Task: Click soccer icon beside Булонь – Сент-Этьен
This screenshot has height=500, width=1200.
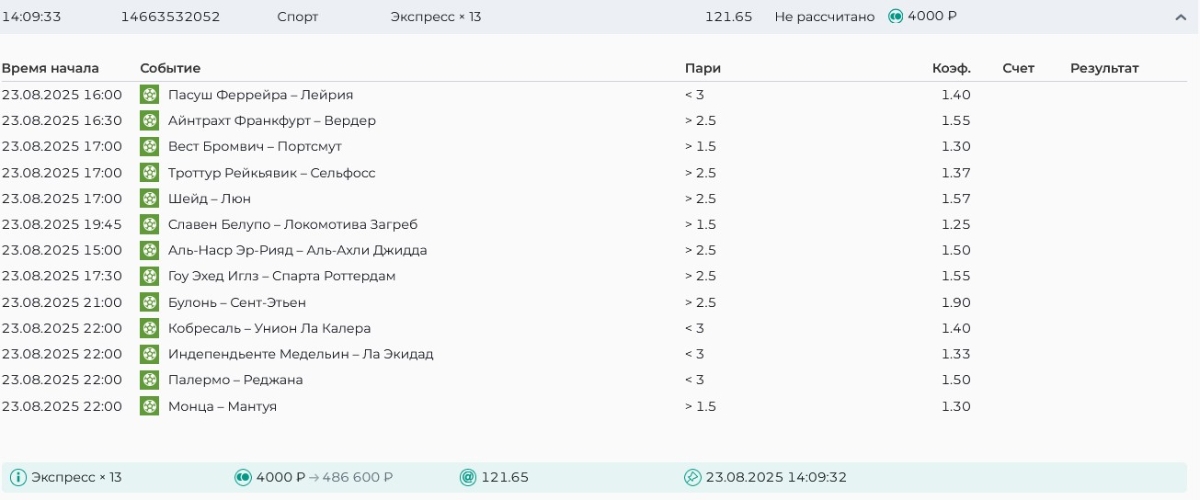Action: coord(149,302)
